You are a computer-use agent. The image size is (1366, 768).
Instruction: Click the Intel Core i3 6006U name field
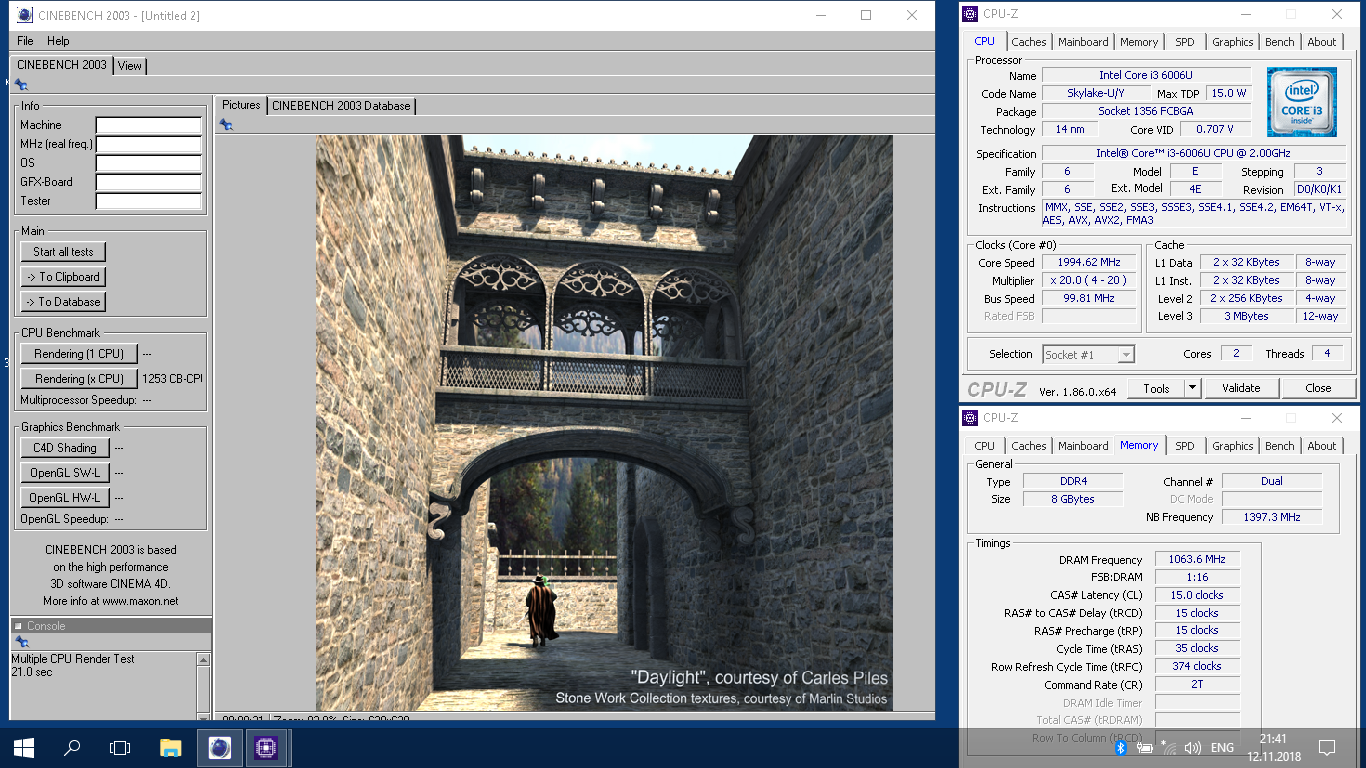1146,76
